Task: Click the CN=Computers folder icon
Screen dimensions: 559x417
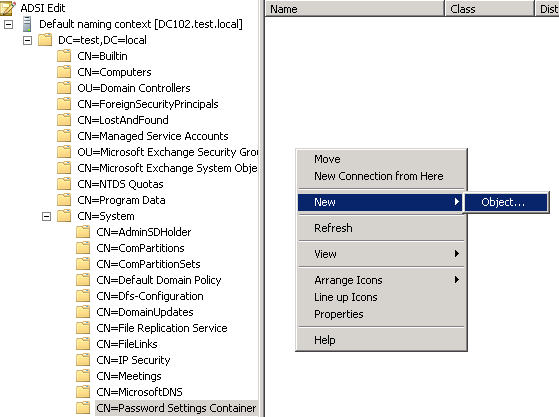Action: pos(64,72)
